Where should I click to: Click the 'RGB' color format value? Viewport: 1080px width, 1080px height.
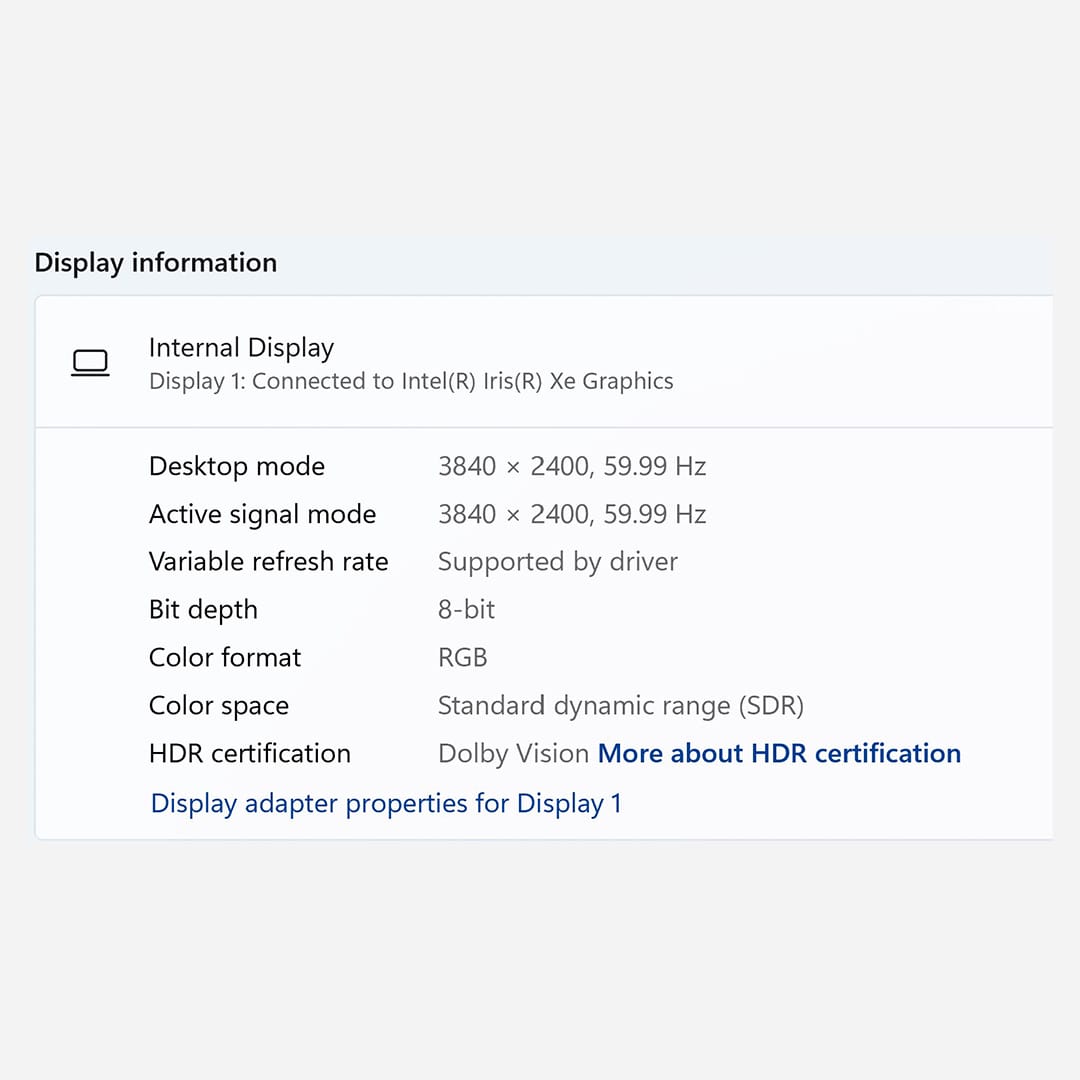(x=462, y=657)
